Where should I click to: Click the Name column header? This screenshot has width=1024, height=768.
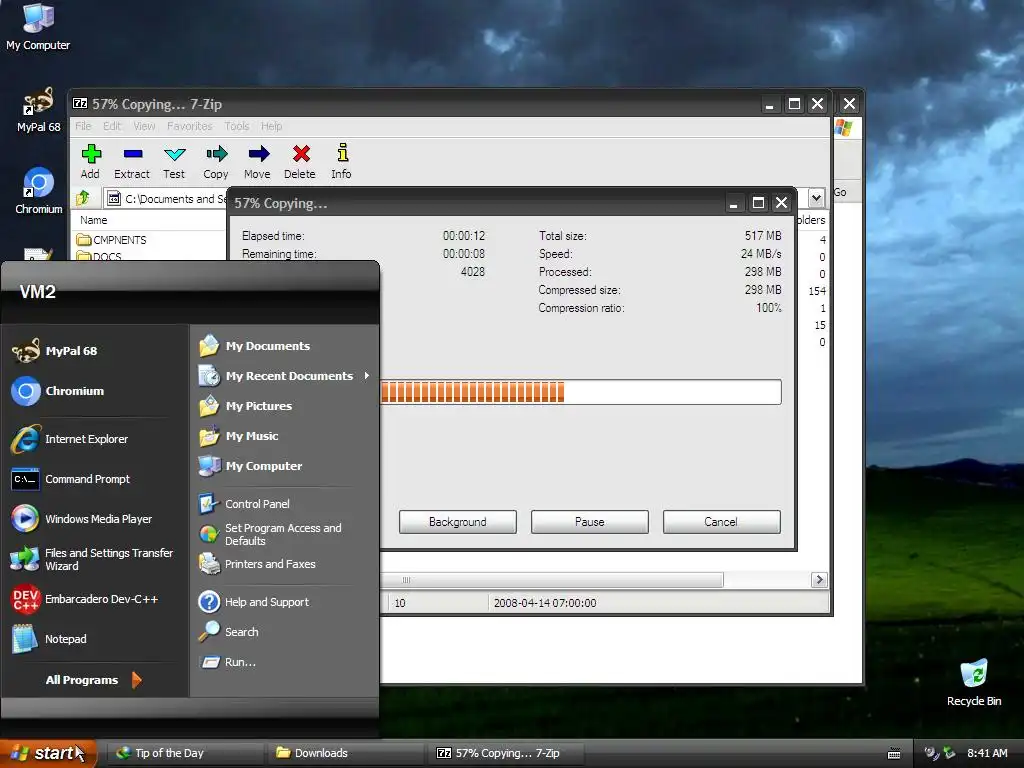93,220
